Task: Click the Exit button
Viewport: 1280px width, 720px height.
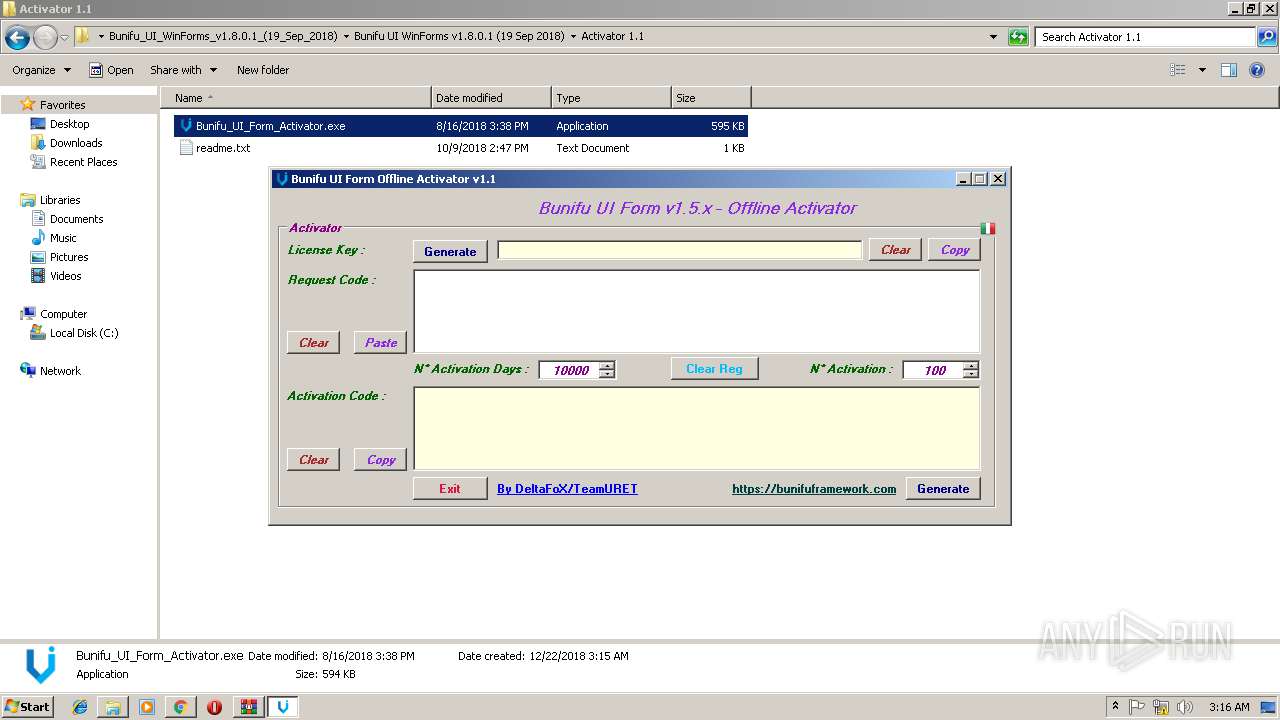Action: click(450, 488)
